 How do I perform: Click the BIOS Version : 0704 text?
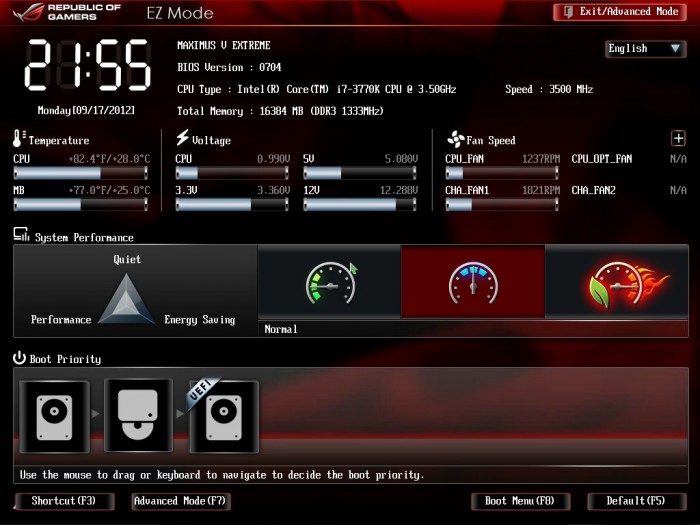(229, 67)
